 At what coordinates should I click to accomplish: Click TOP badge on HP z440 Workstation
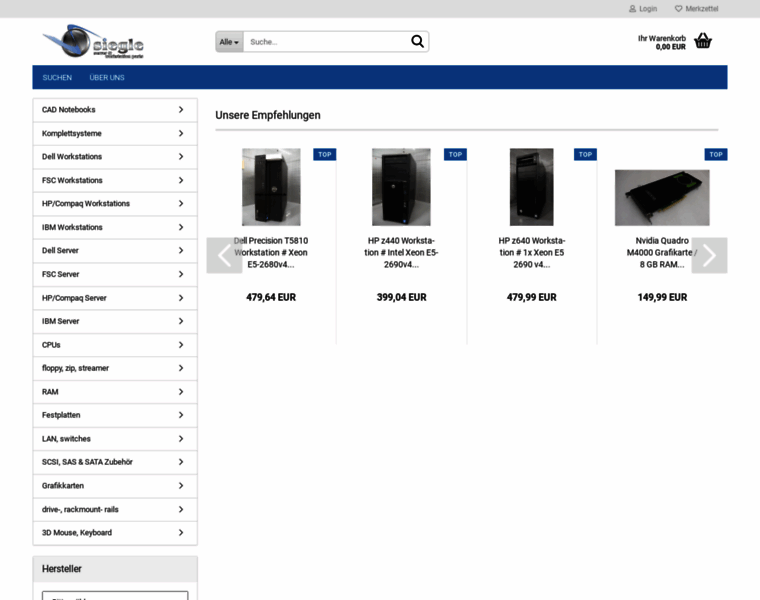coord(455,155)
